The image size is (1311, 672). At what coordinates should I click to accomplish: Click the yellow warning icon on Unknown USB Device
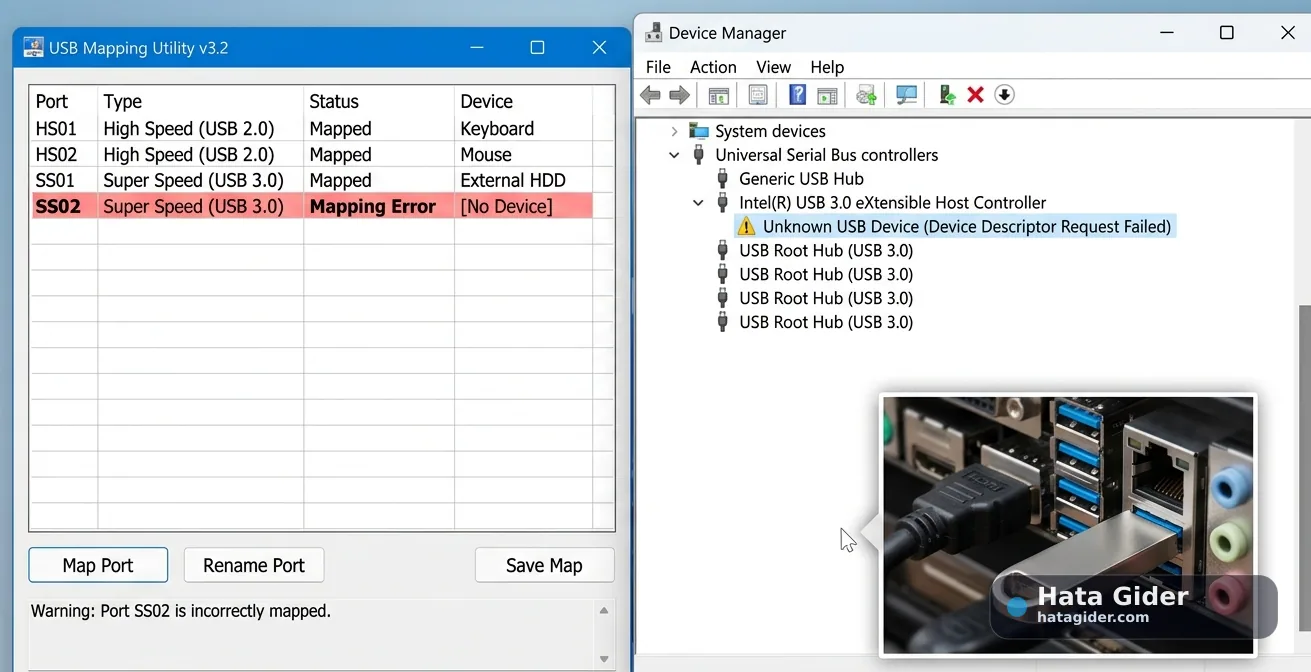[x=746, y=227]
